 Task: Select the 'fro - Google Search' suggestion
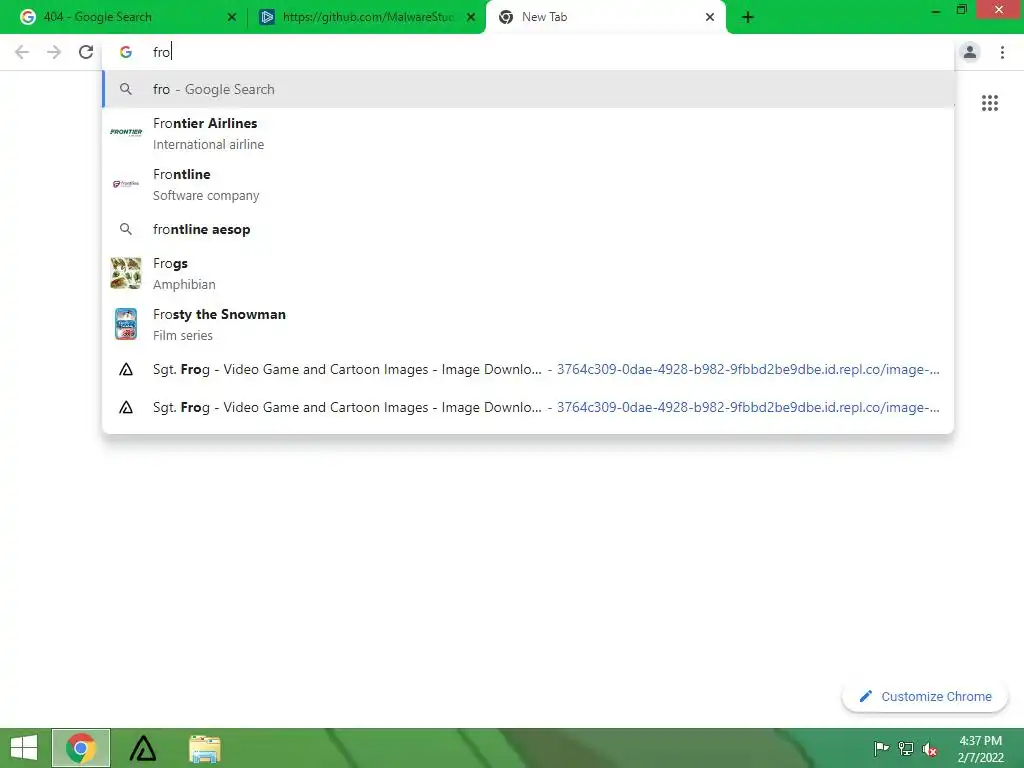point(528,89)
